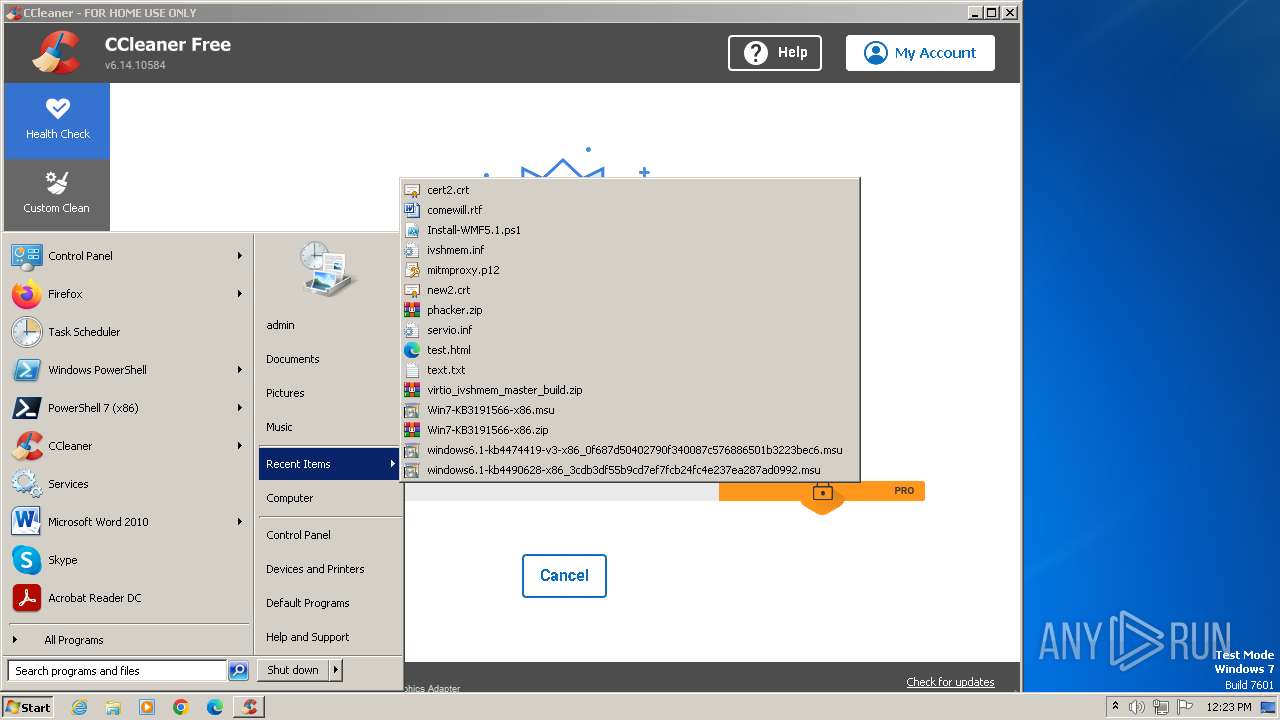Open Default Programs

pos(330,603)
